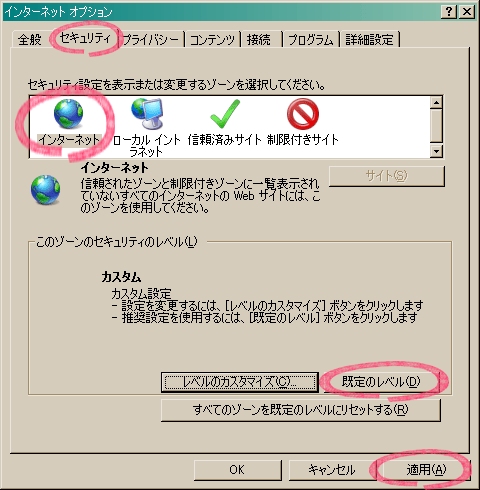Open the 全般 tab
The image size is (480, 490).
[29, 40]
